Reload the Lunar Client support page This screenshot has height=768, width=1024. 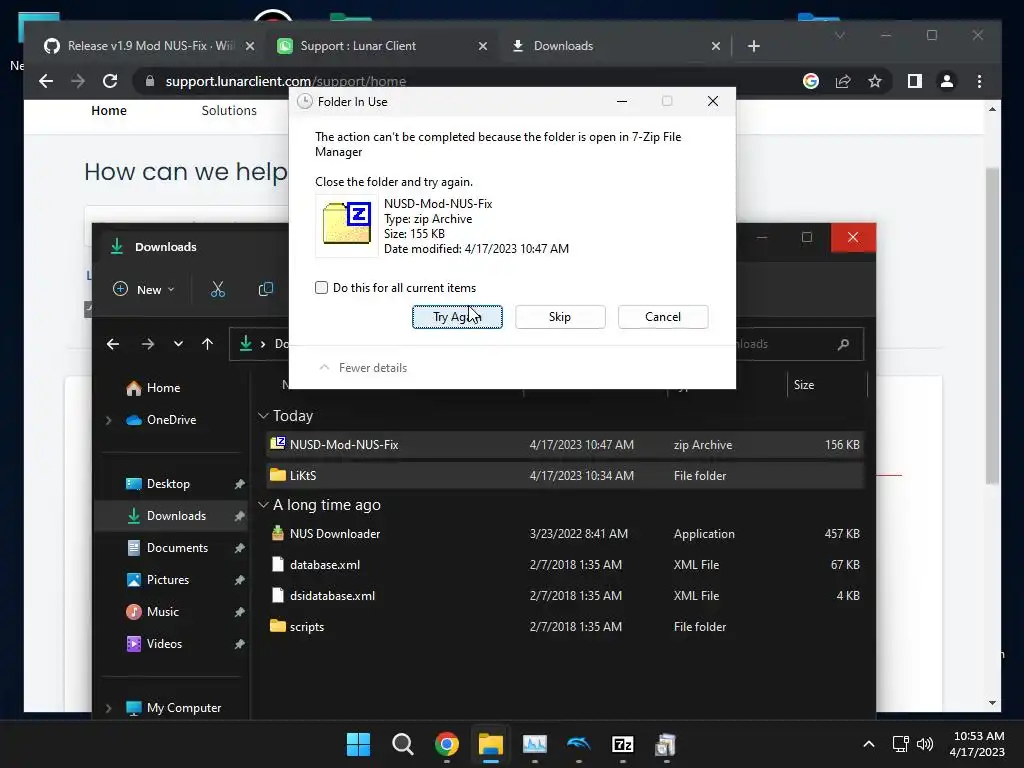[110, 81]
